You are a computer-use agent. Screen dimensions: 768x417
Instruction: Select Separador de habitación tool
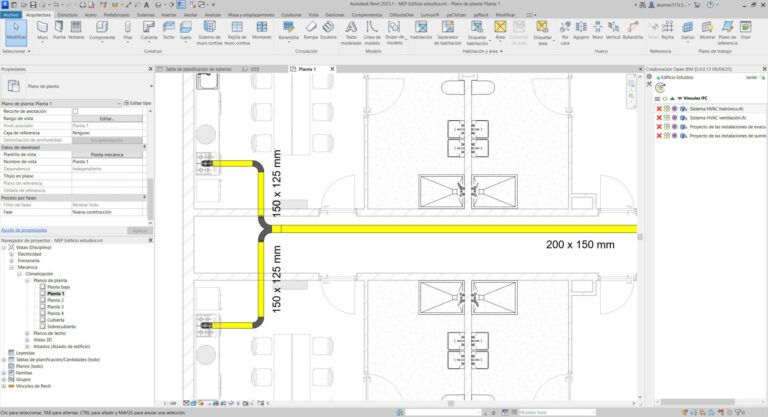coord(448,33)
